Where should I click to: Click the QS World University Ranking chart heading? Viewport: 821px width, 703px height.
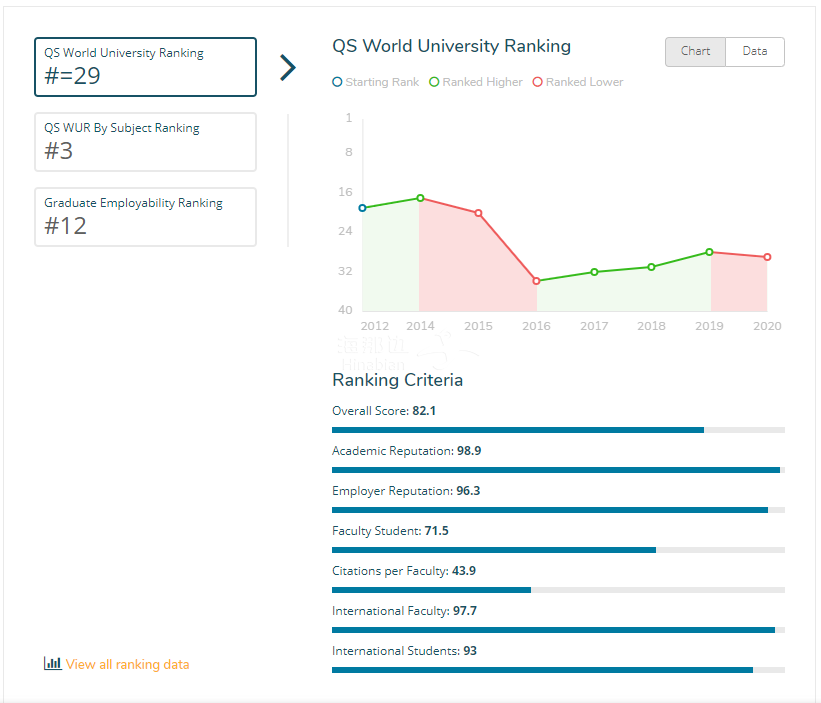(x=451, y=46)
